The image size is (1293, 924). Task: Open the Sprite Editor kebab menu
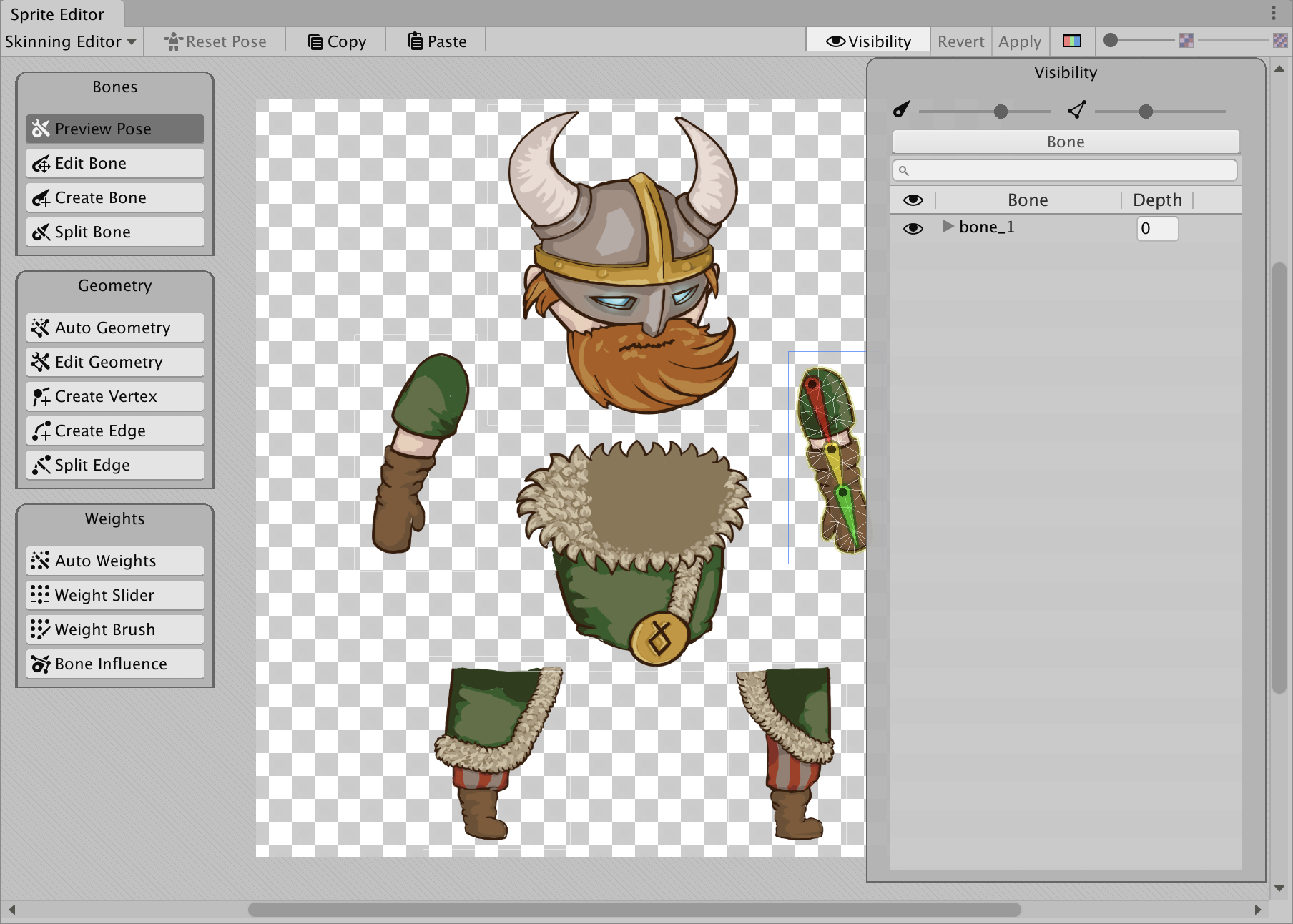(x=1273, y=13)
